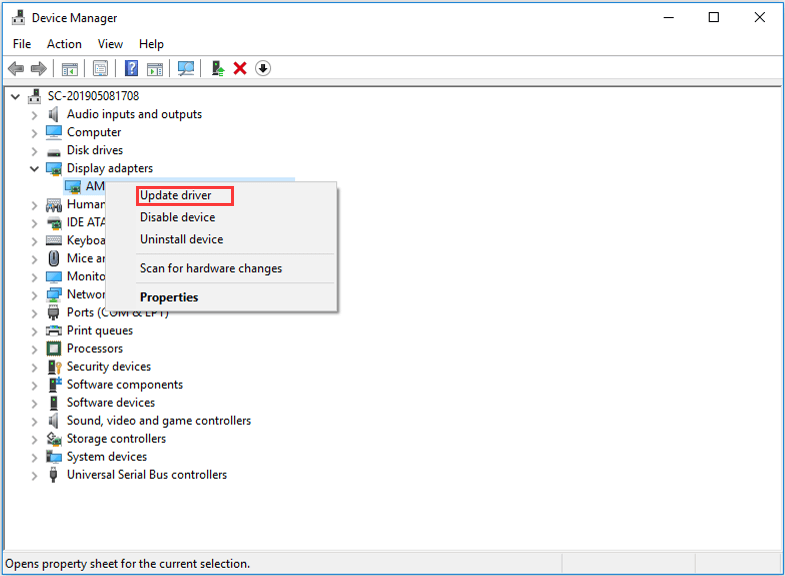Open the View menu
This screenshot has height=576, width=785.
point(110,44)
